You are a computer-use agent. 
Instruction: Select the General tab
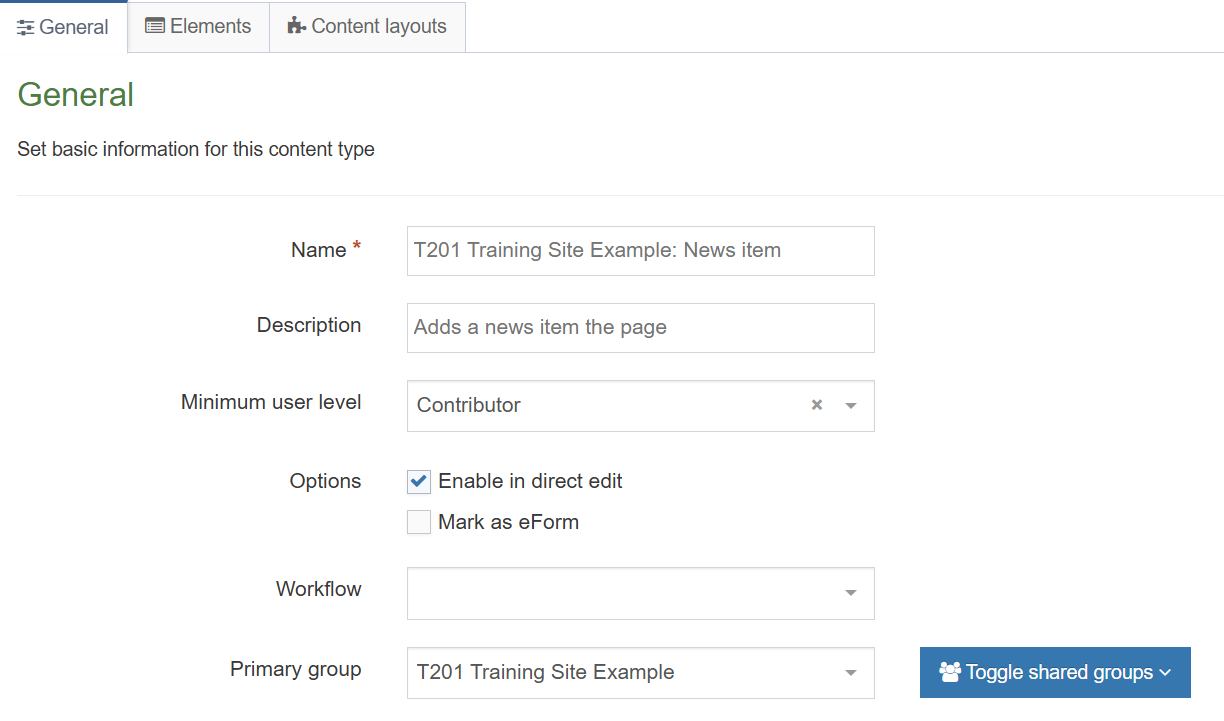[64, 27]
